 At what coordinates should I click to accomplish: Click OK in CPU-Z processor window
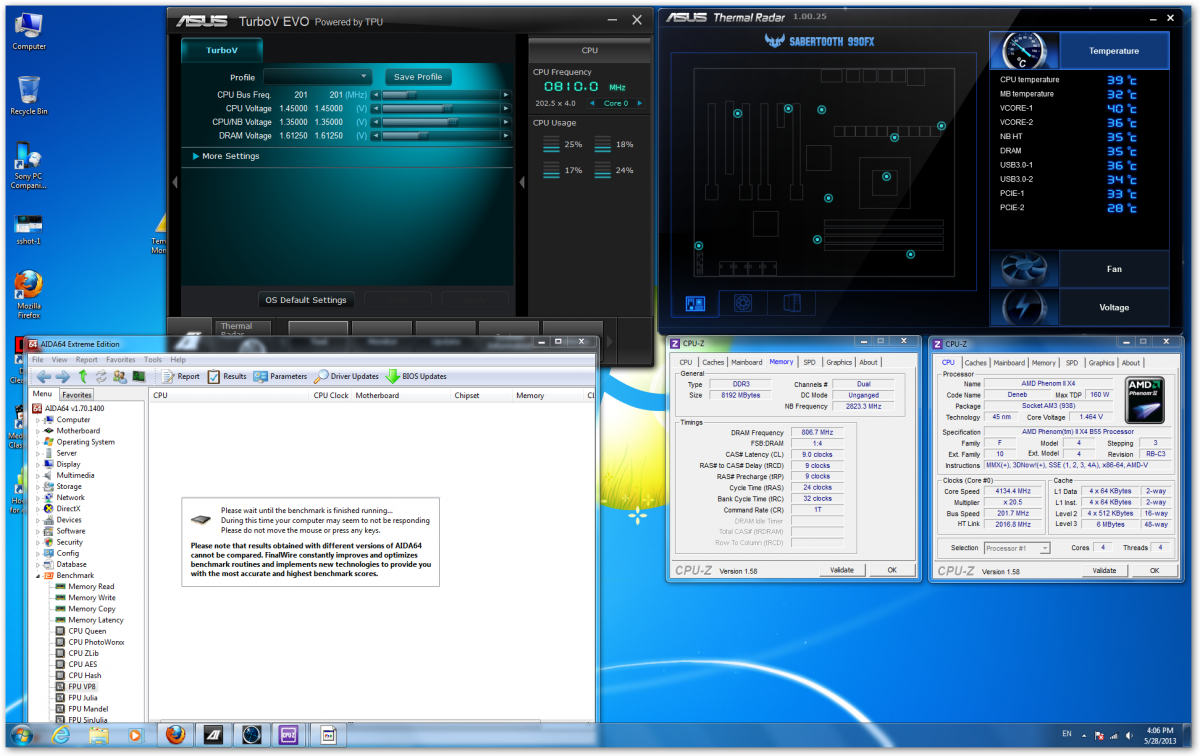[1154, 571]
